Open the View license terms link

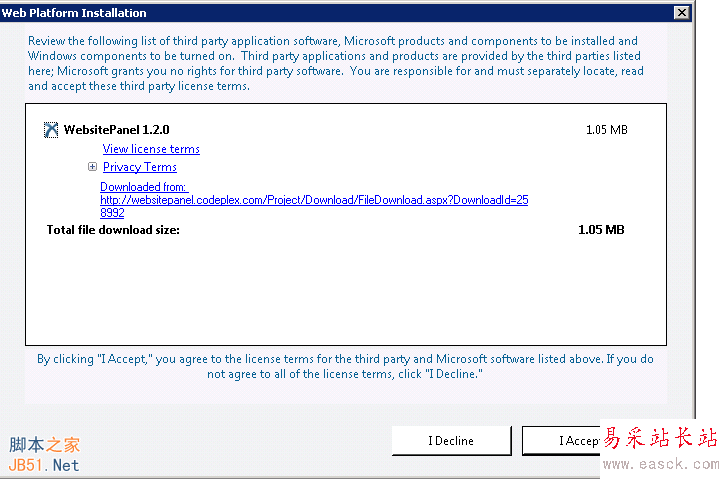point(151,149)
